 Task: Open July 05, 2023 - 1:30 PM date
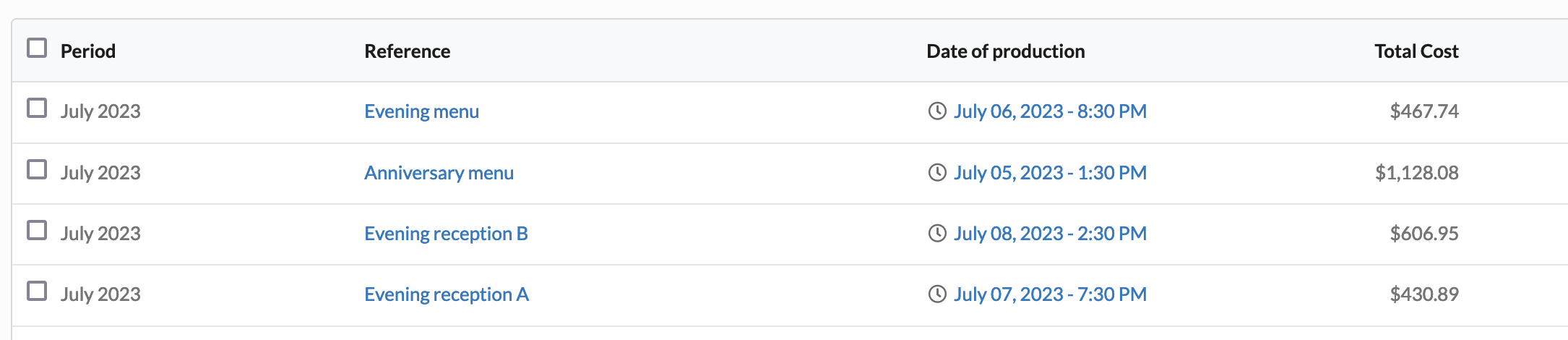click(1050, 173)
